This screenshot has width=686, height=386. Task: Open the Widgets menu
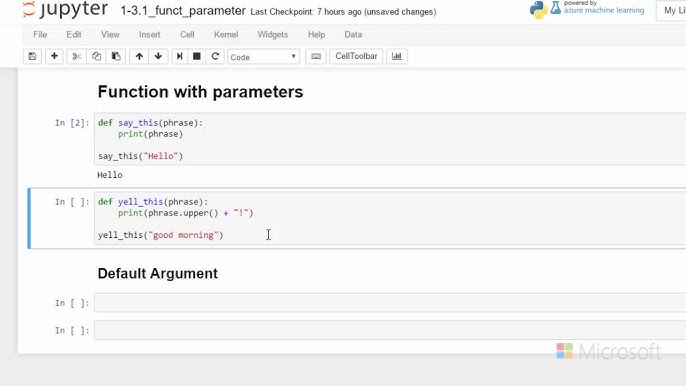pyautogui.click(x=273, y=35)
